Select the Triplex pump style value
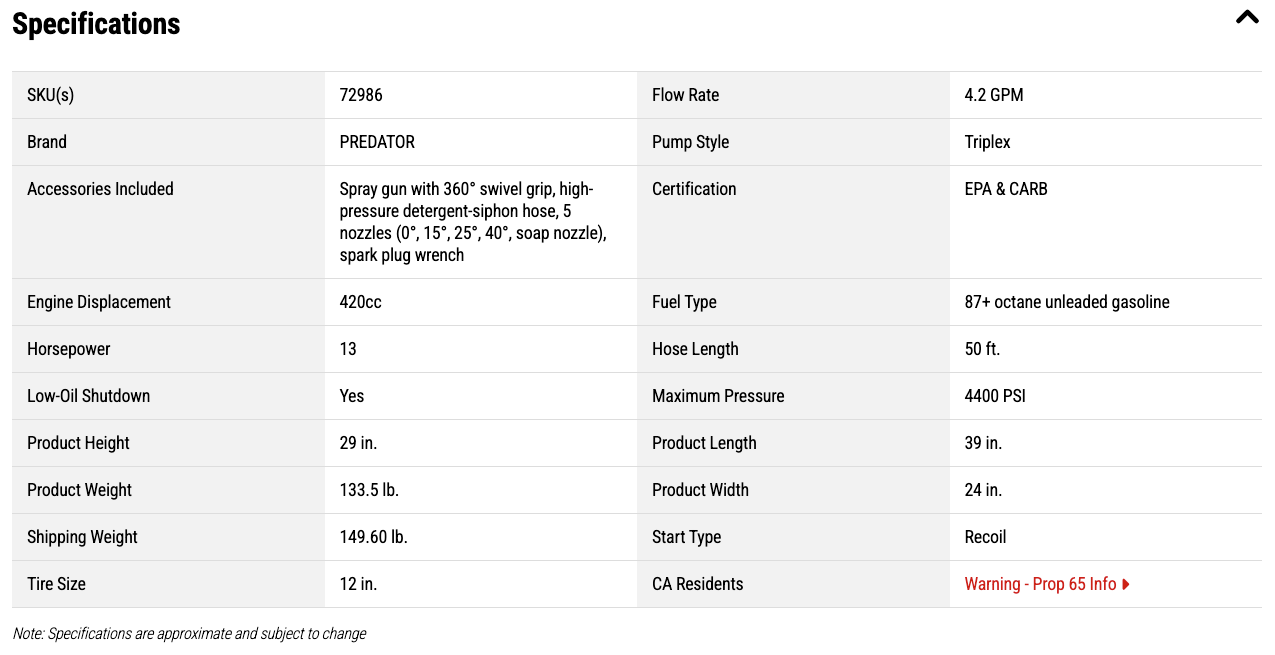 [x=987, y=142]
